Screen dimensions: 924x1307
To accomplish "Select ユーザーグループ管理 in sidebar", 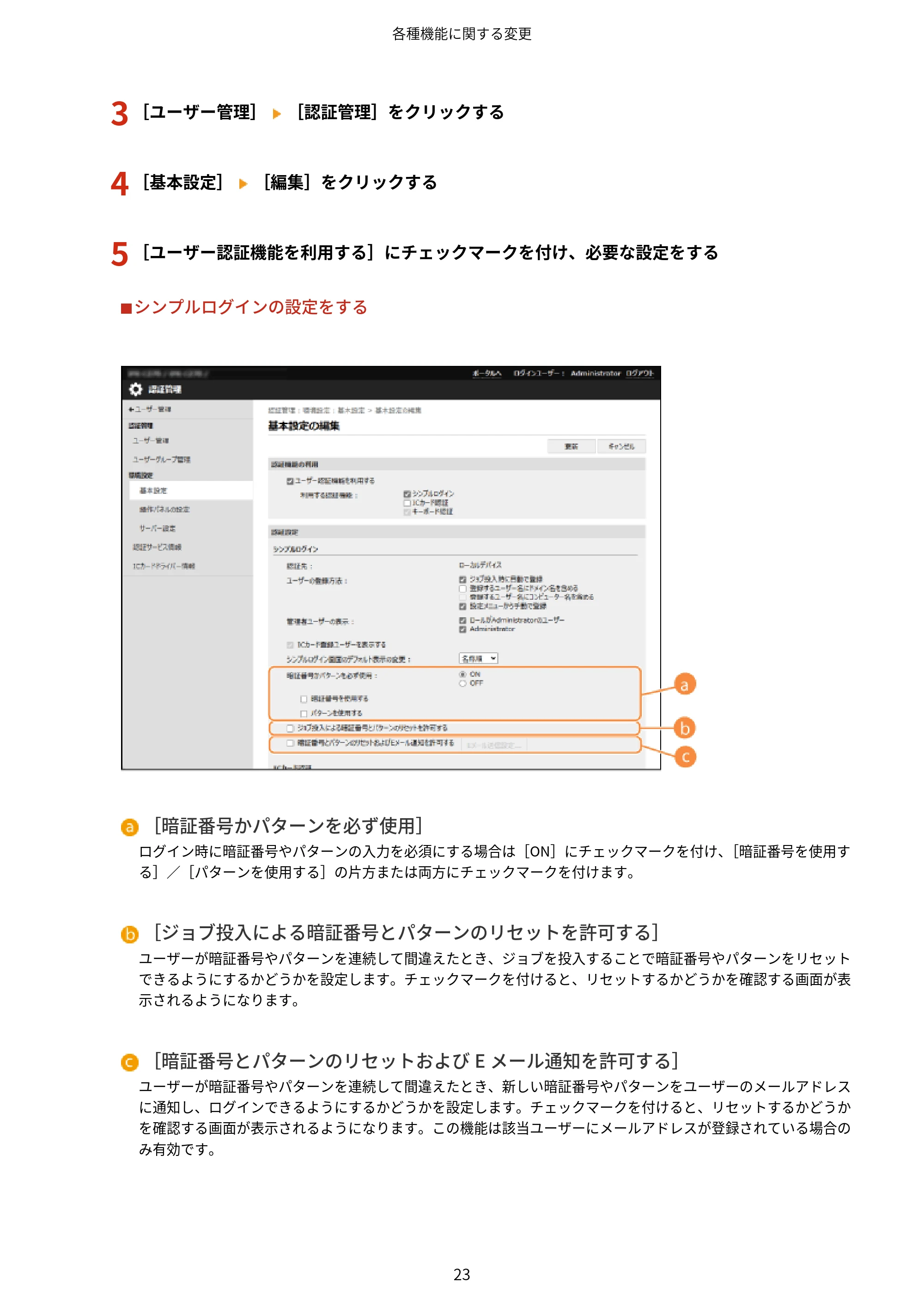I will 162,459.
